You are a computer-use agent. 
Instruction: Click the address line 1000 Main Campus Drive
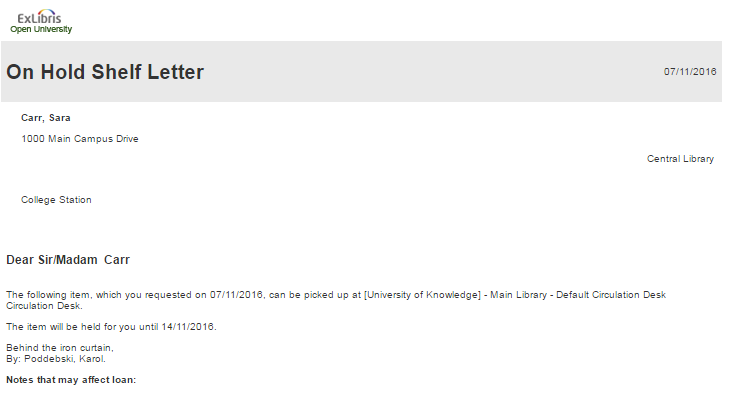click(x=80, y=139)
